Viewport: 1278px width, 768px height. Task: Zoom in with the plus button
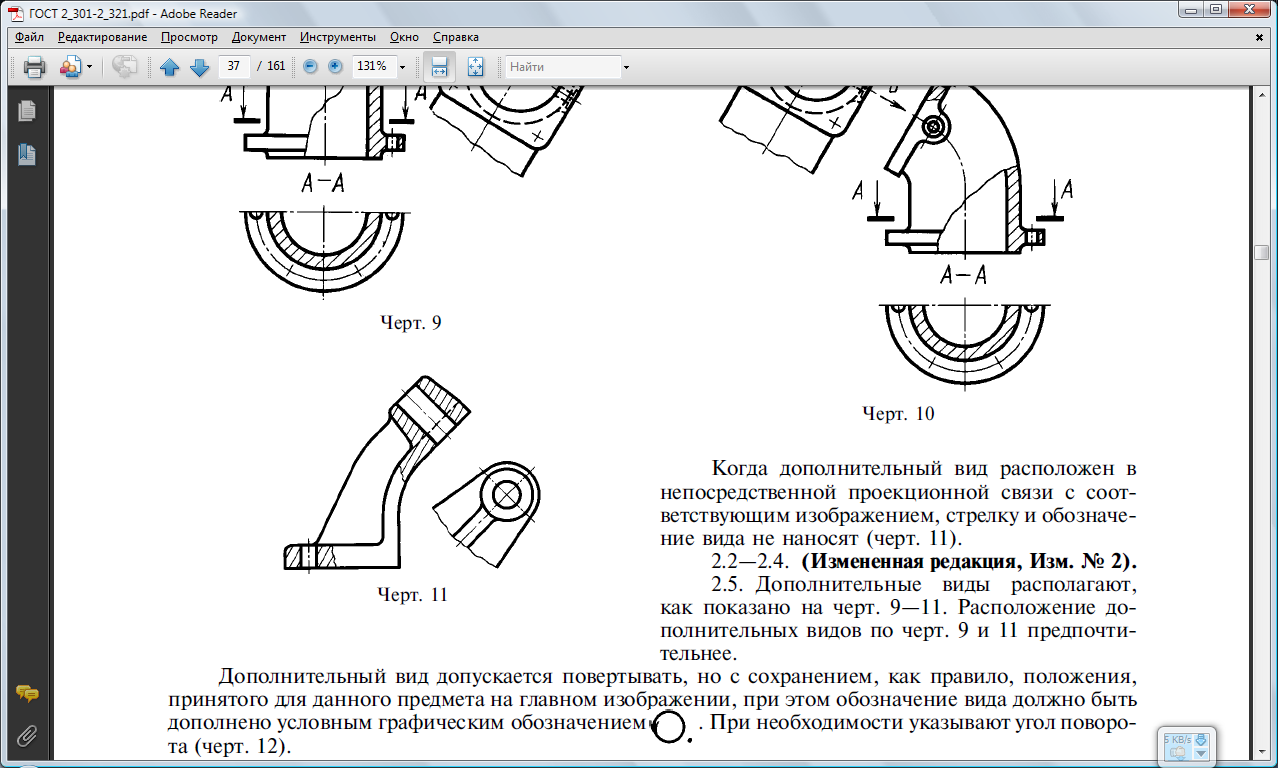(335, 67)
